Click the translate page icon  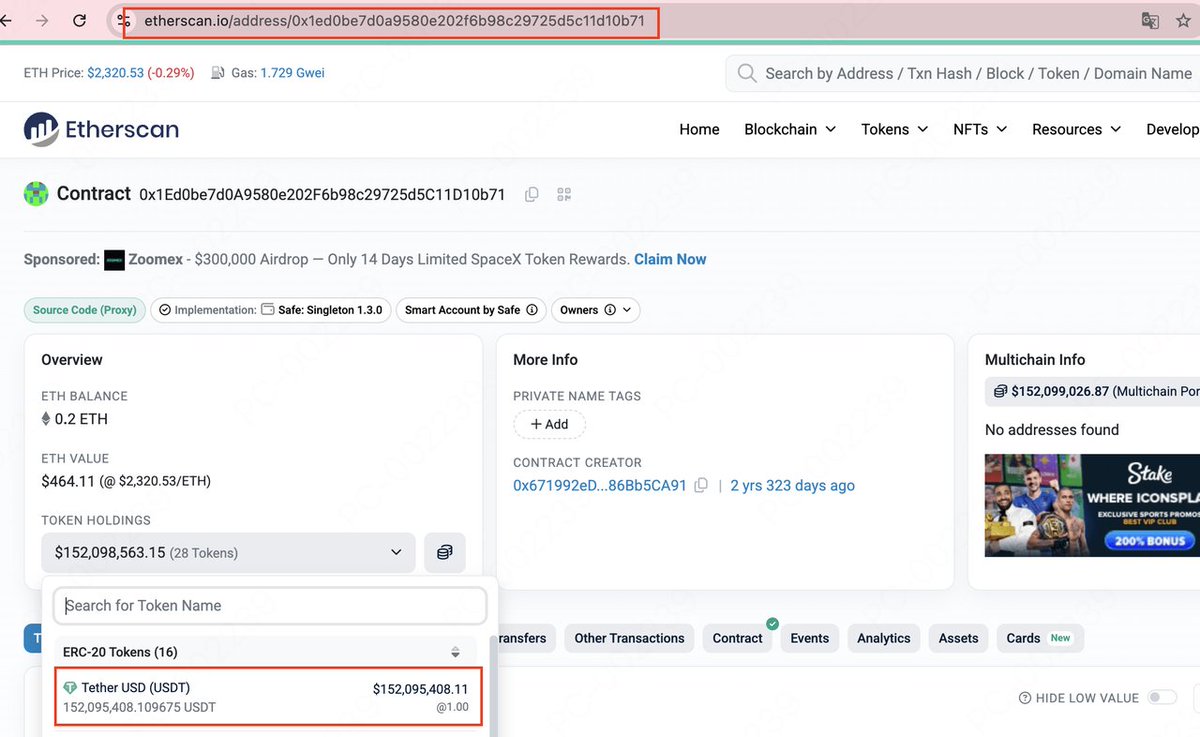click(1151, 20)
